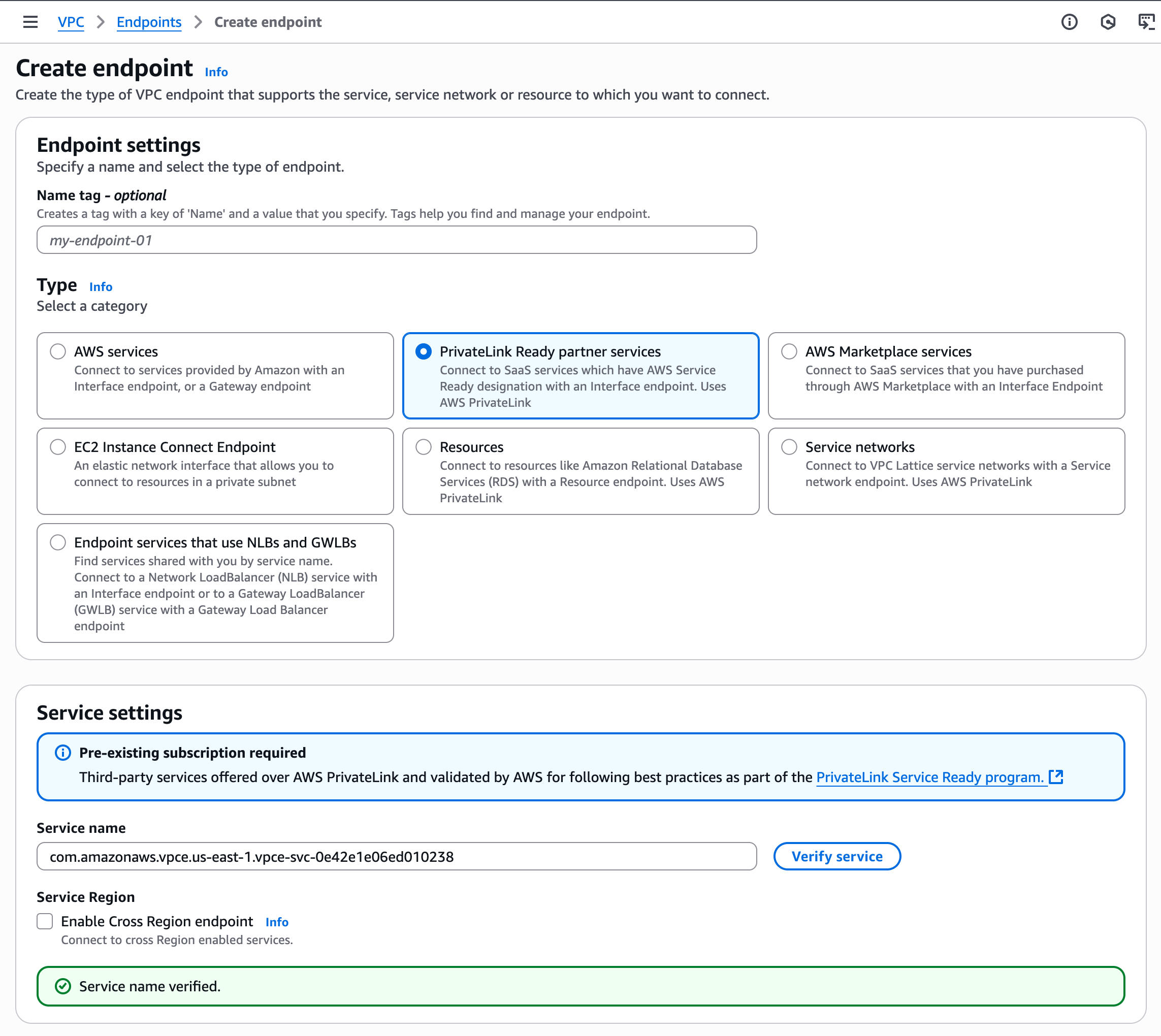Image resolution: width=1161 pixels, height=1036 pixels.
Task: Open the Amazon Q assistant
Action: click(1109, 22)
